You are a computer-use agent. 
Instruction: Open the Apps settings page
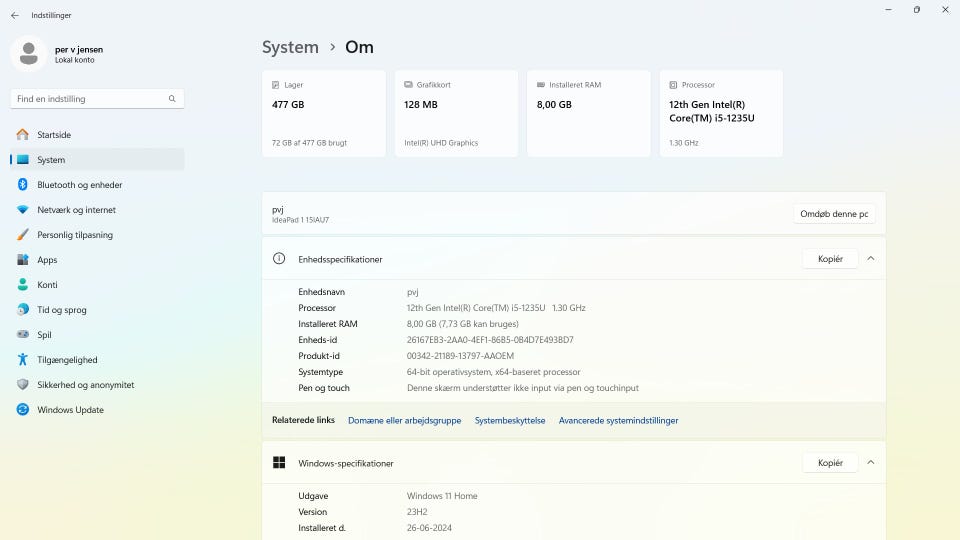coord(47,260)
